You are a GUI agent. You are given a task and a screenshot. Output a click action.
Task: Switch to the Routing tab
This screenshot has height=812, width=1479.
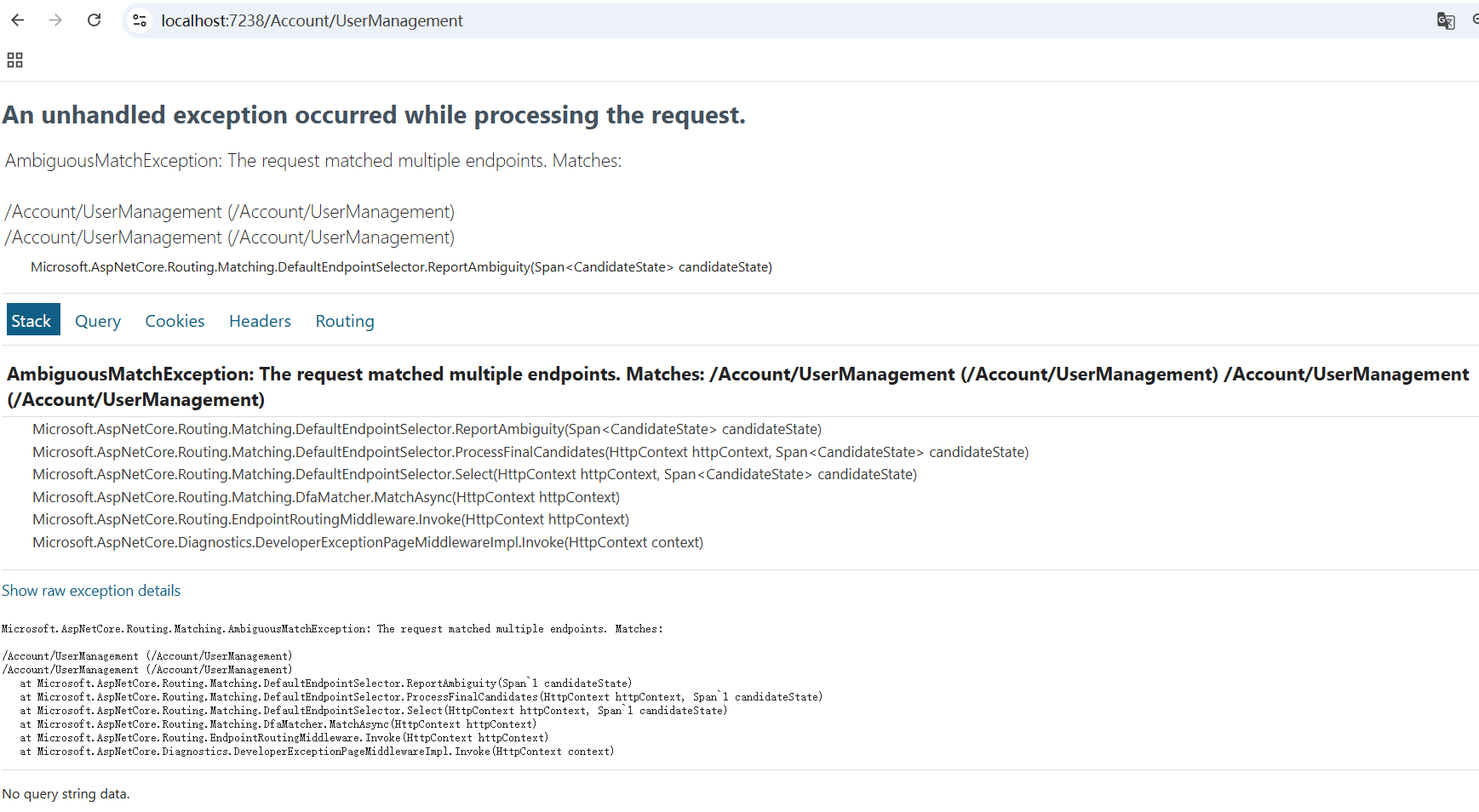click(x=345, y=321)
